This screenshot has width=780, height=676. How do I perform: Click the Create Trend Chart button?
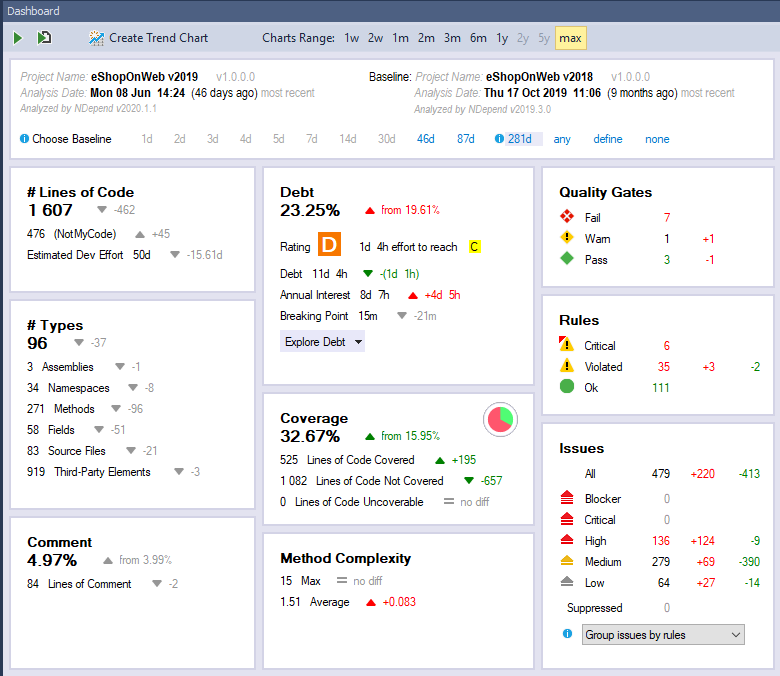(x=148, y=38)
